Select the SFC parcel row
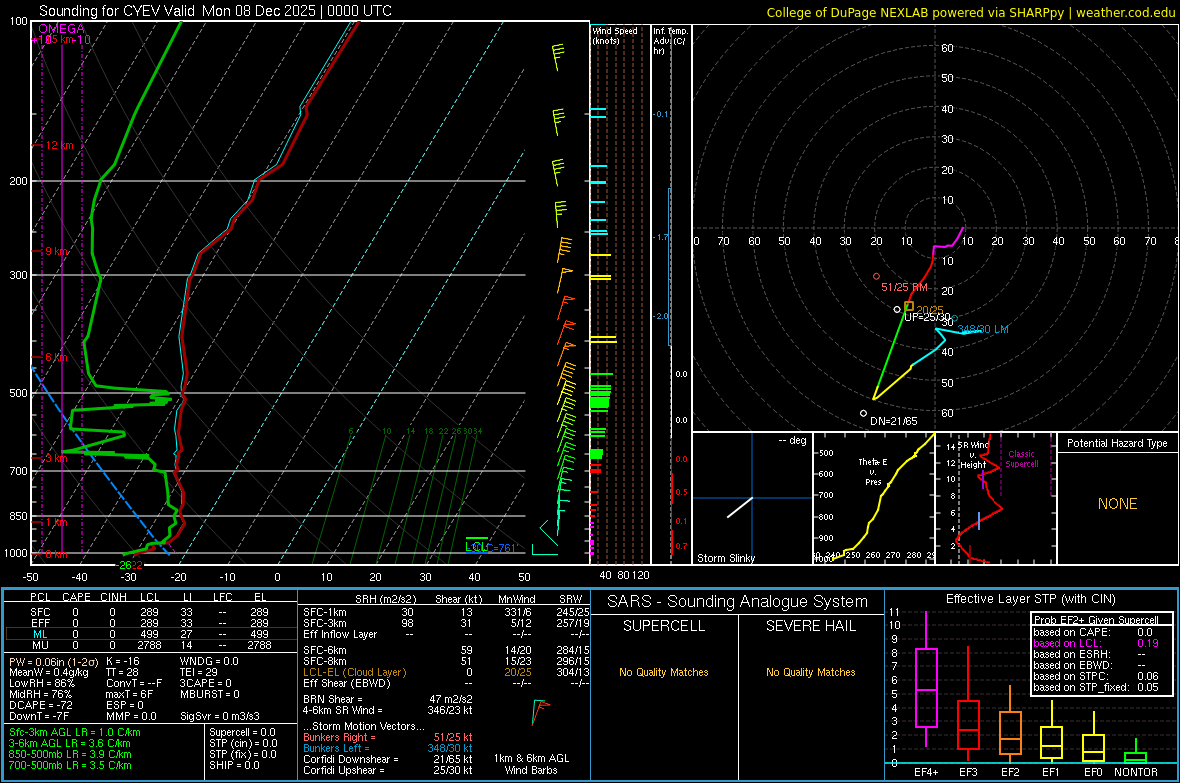Viewport: 1180px width, 783px height. point(150,612)
